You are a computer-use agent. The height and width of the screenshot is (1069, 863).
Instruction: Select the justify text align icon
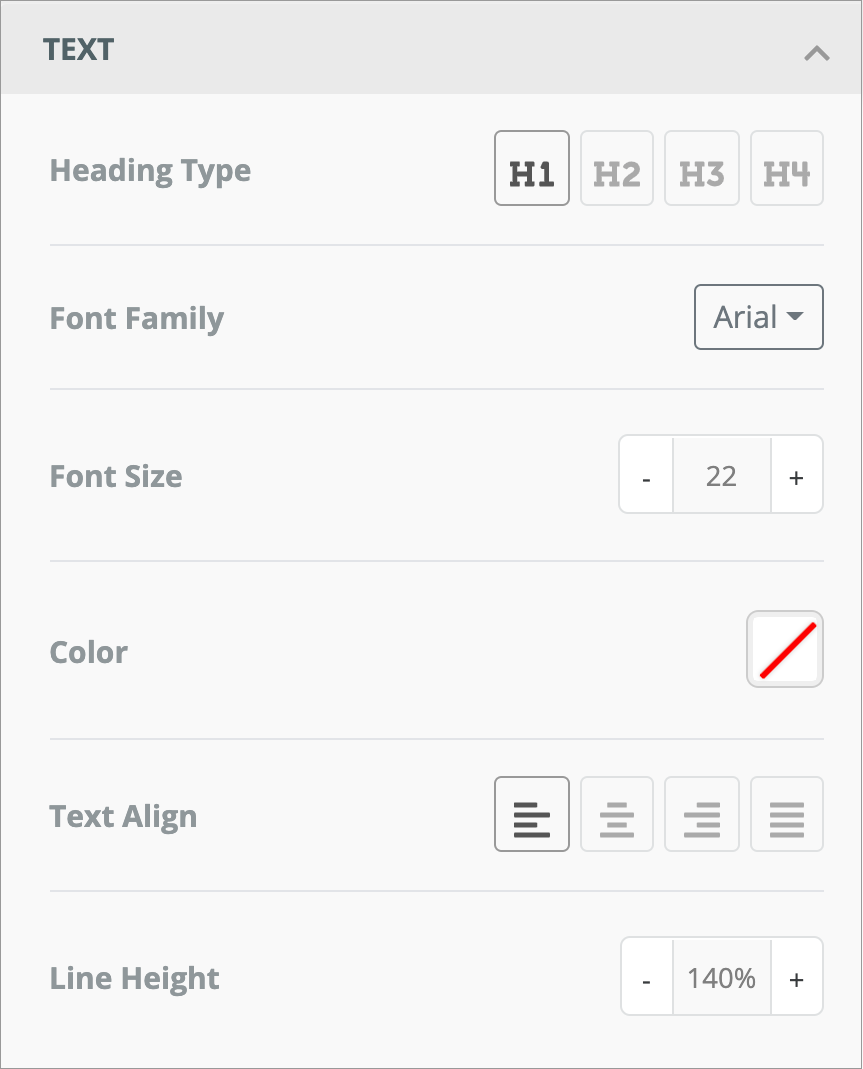coord(787,814)
